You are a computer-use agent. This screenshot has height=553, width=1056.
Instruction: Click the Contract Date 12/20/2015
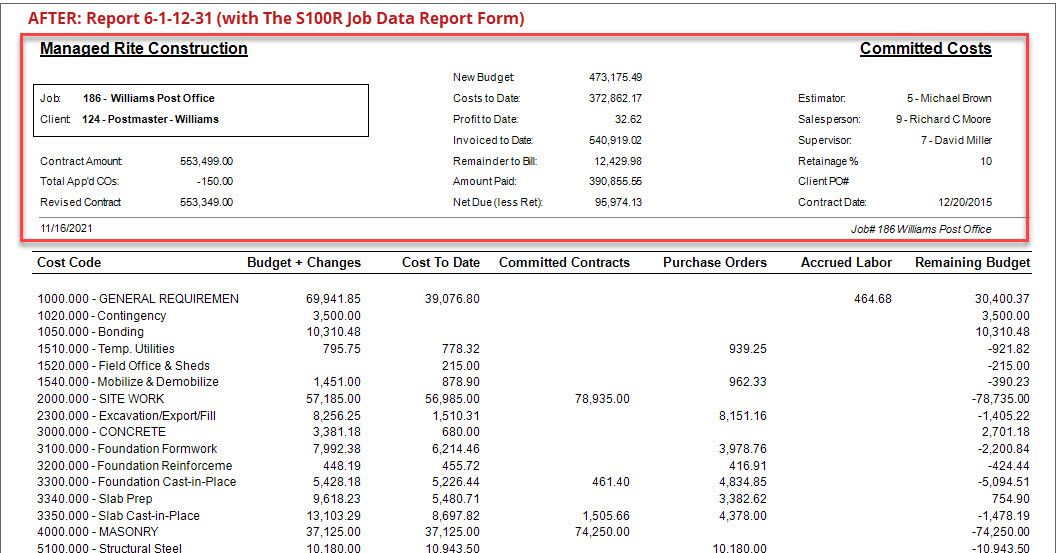pyautogui.click(x=965, y=202)
